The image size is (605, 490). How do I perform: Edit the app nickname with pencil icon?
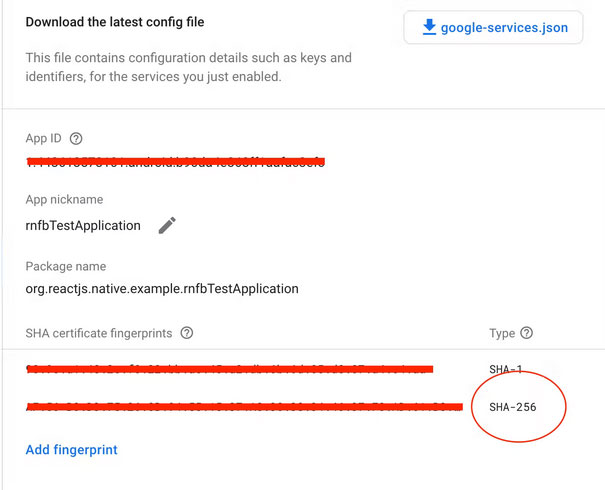[x=167, y=225]
